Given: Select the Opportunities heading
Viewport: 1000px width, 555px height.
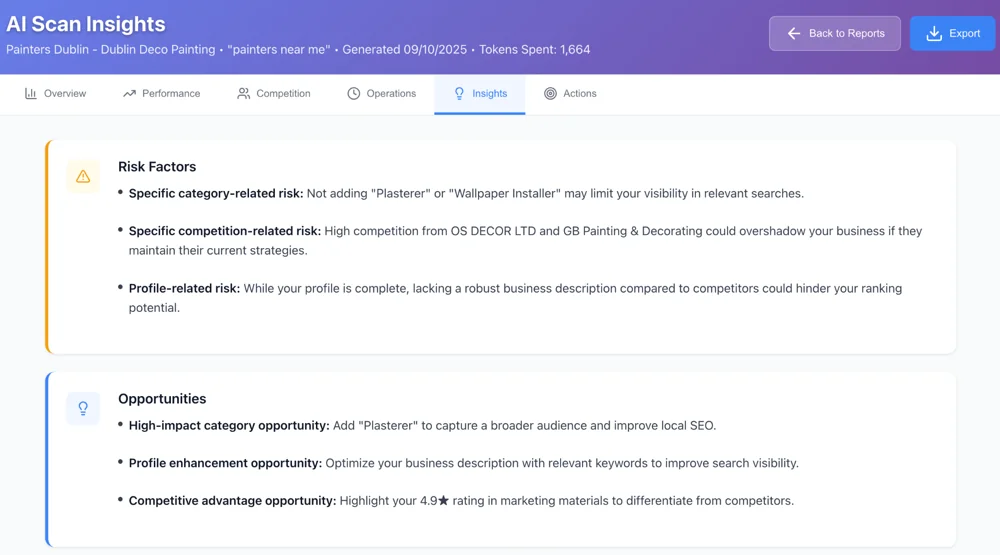Looking at the screenshot, I should [x=162, y=399].
